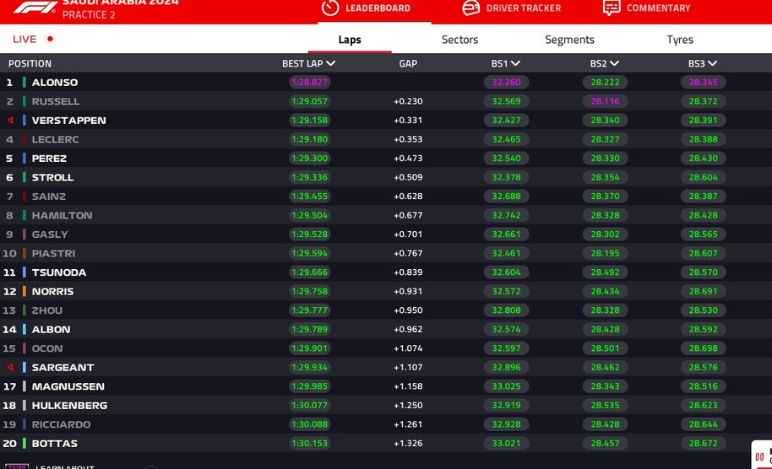Expand the BS3 column dropdown
This screenshot has width=772, height=469.
(712, 64)
